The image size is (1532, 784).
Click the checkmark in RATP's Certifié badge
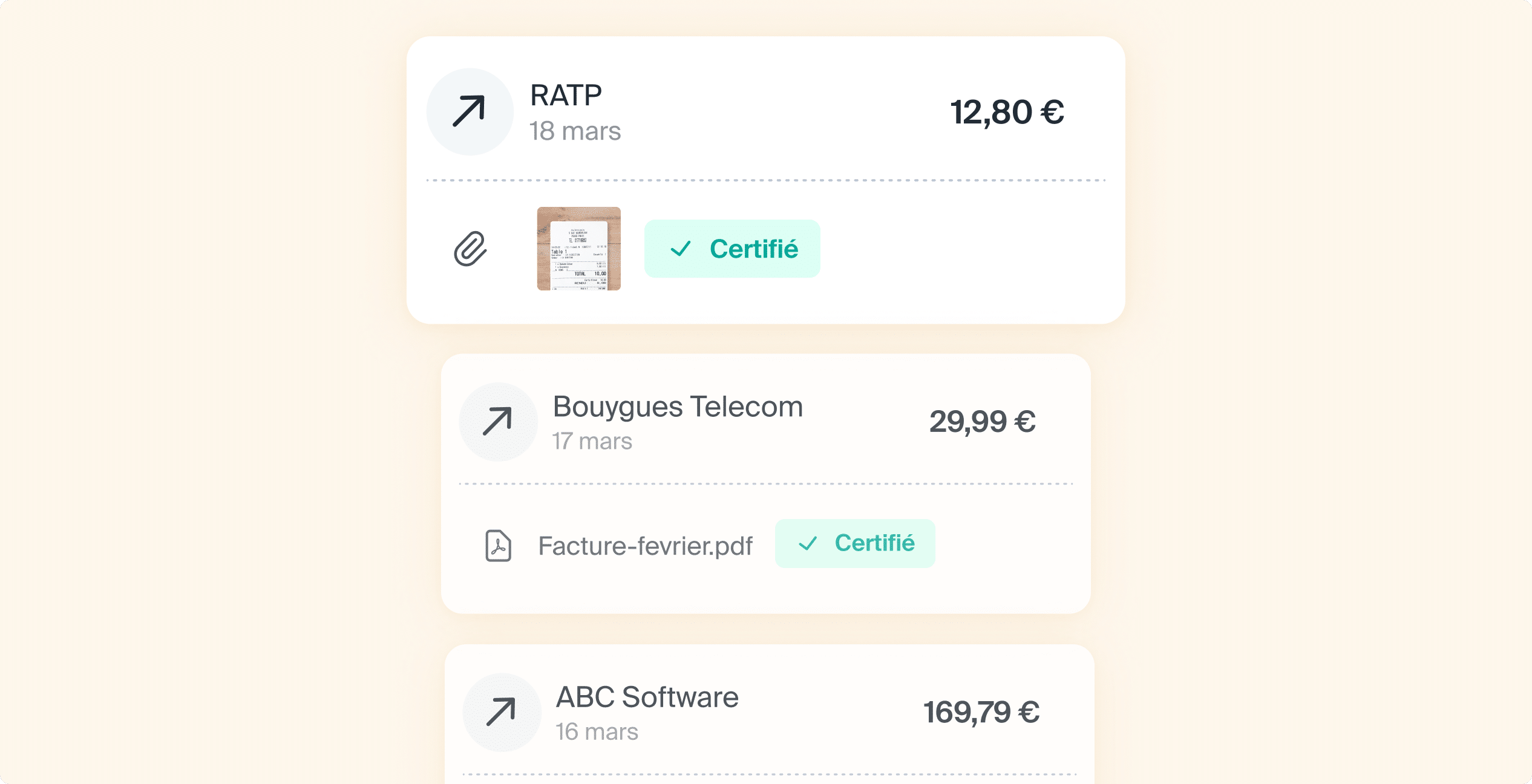(x=681, y=249)
